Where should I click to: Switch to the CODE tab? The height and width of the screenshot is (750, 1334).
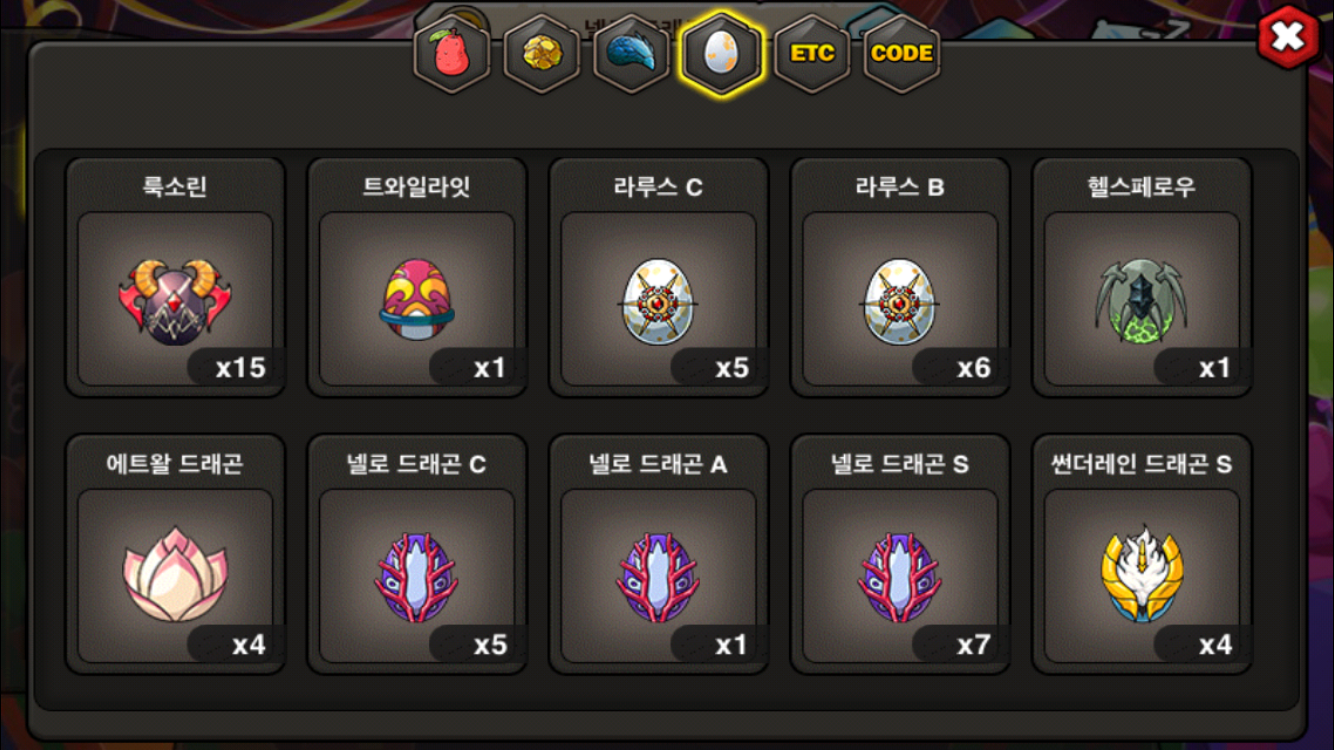coord(901,53)
